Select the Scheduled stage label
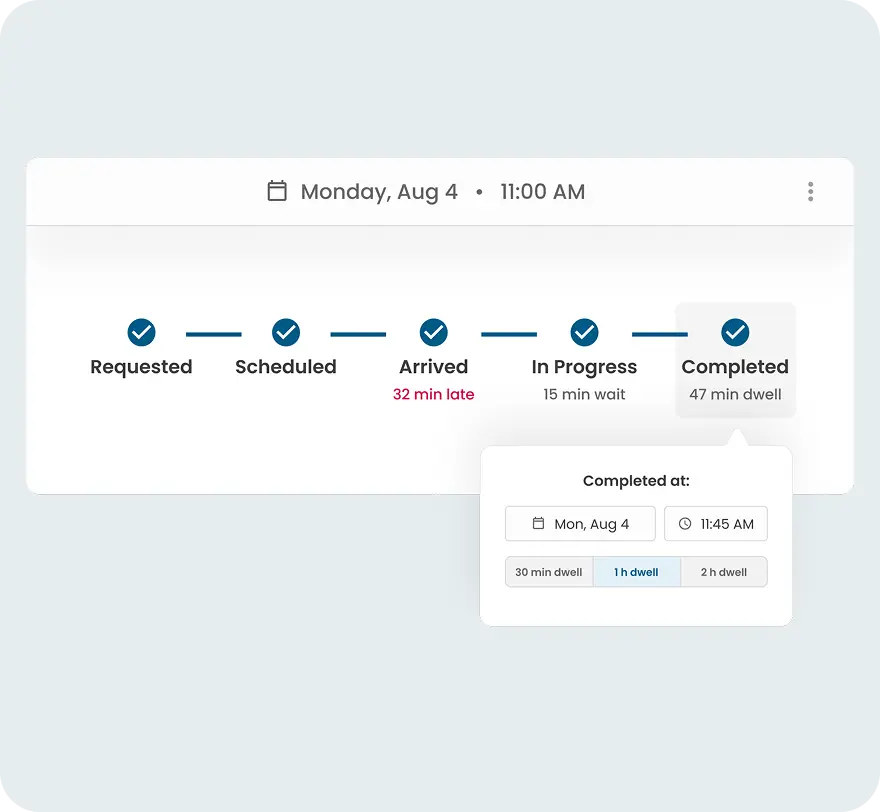 point(286,367)
